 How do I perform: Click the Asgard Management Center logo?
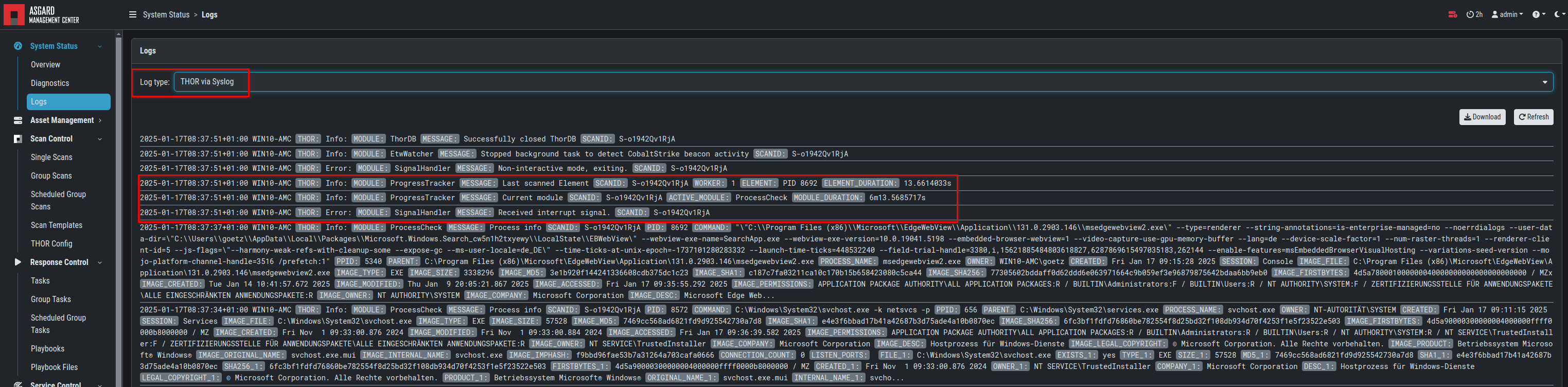point(43,14)
